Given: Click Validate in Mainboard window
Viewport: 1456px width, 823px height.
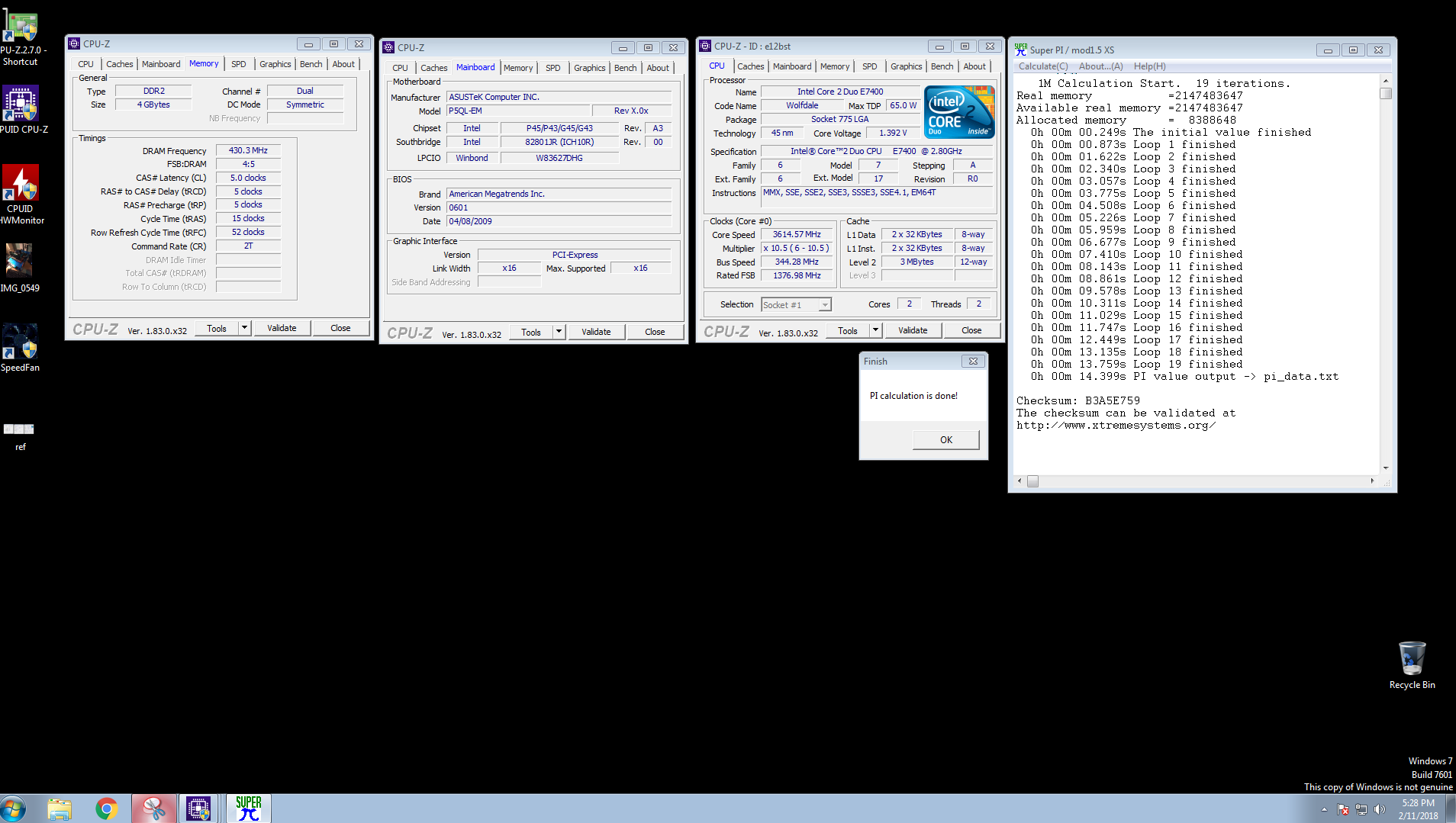Looking at the screenshot, I should click(x=596, y=332).
